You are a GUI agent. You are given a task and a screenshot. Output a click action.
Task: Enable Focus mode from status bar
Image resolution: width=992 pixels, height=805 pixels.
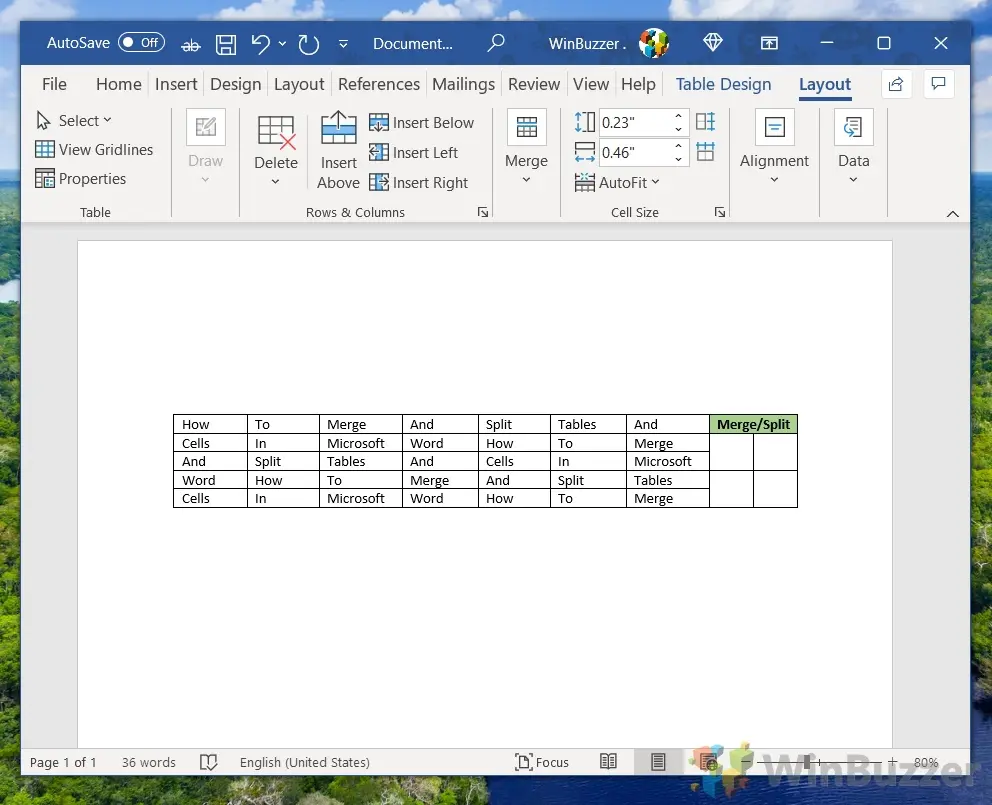pos(541,762)
